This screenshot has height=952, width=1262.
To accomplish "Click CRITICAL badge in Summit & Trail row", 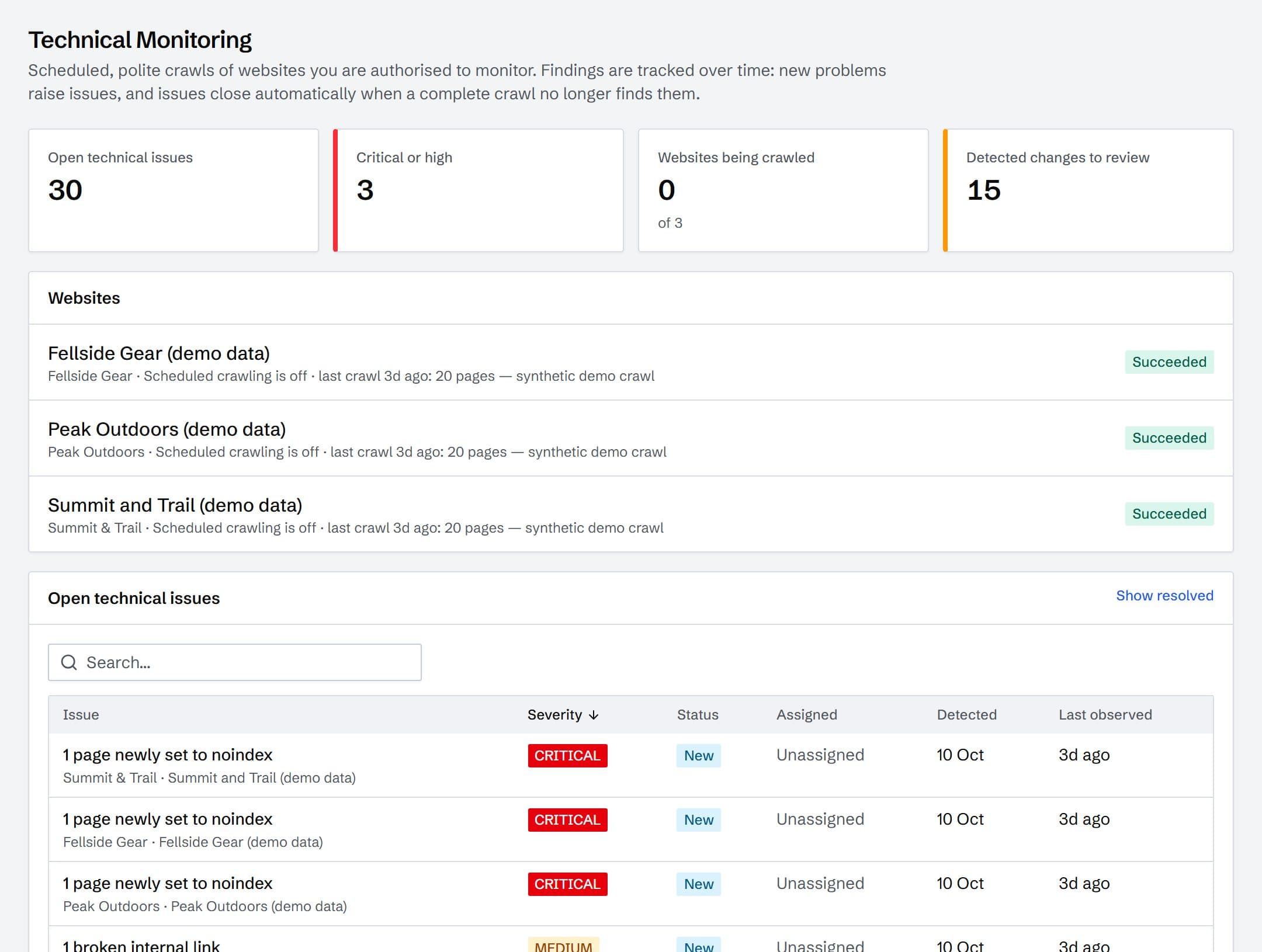I will (567, 756).
